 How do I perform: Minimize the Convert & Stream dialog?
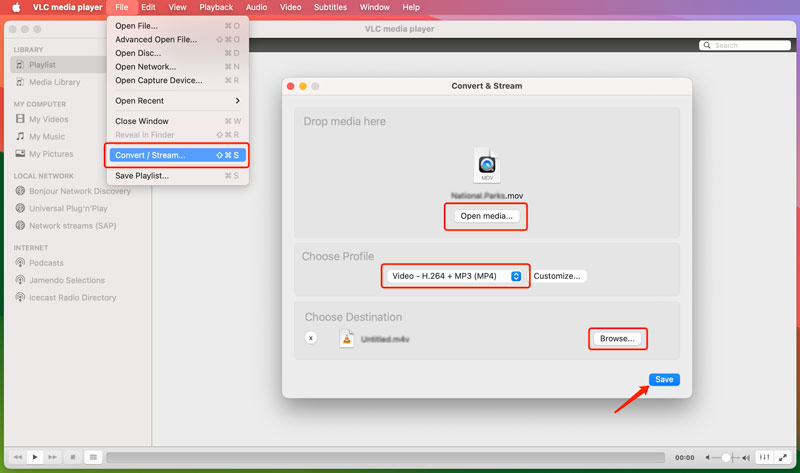tap(303, 86)
